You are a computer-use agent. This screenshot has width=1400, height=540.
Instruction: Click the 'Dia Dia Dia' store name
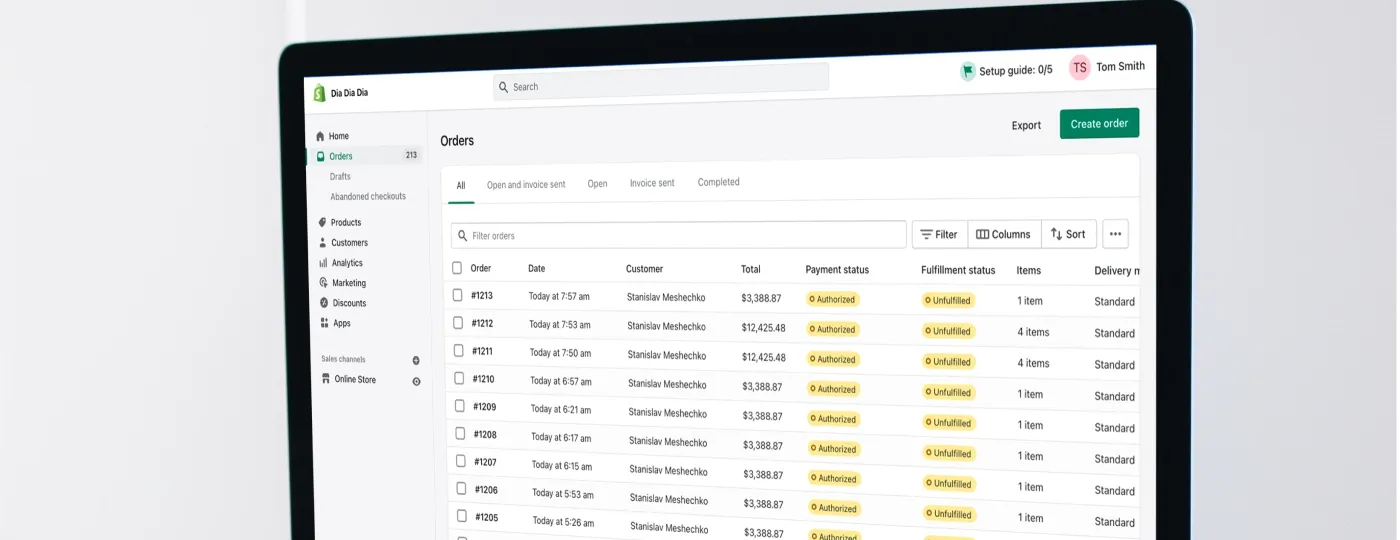(x=349, y=93)
